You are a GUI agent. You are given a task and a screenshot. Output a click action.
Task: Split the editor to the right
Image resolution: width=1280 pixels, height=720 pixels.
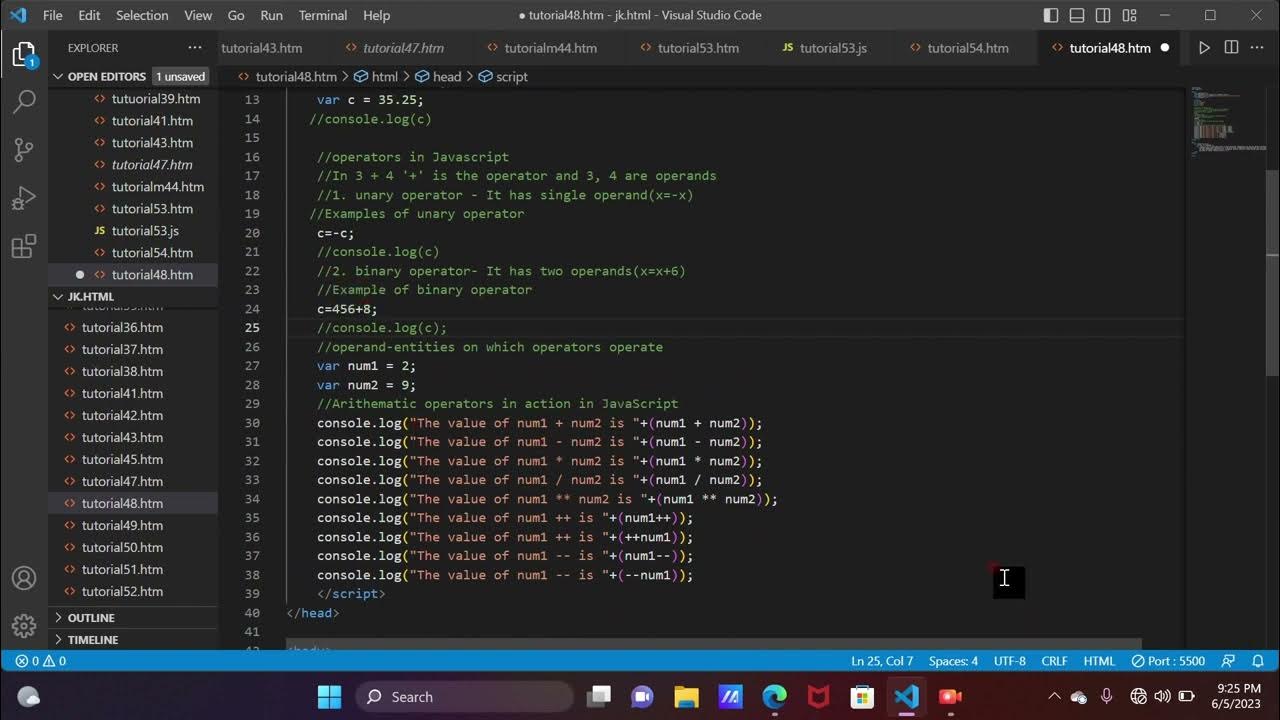1231,48
